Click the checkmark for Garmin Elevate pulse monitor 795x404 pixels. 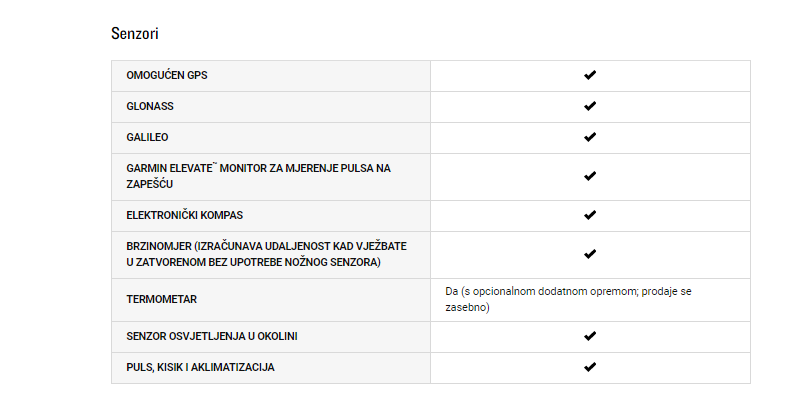point(590,176)
